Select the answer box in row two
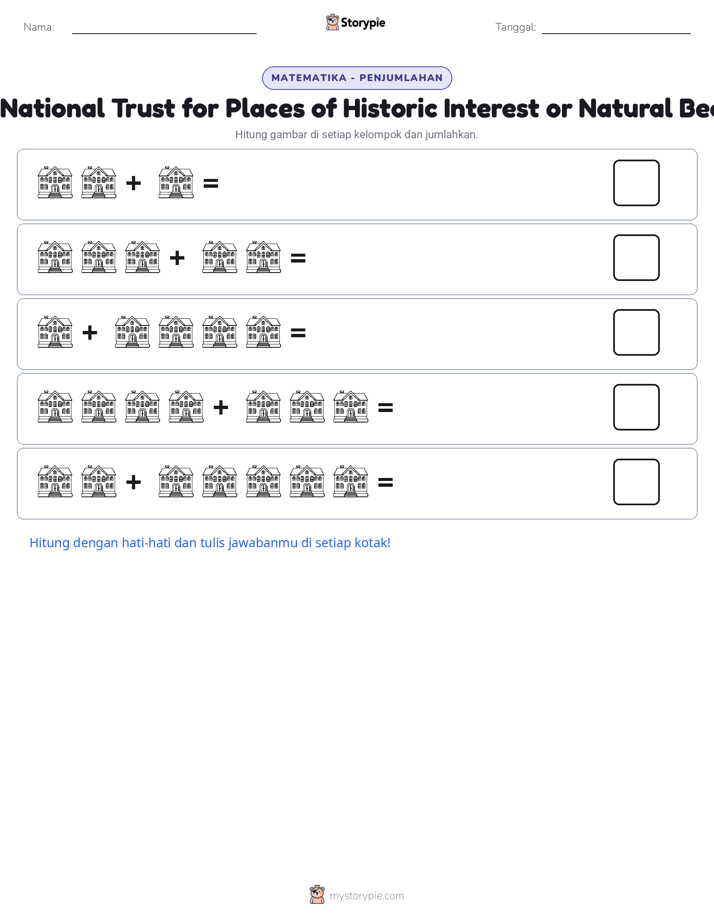714x924 pixels. (636, 258)
